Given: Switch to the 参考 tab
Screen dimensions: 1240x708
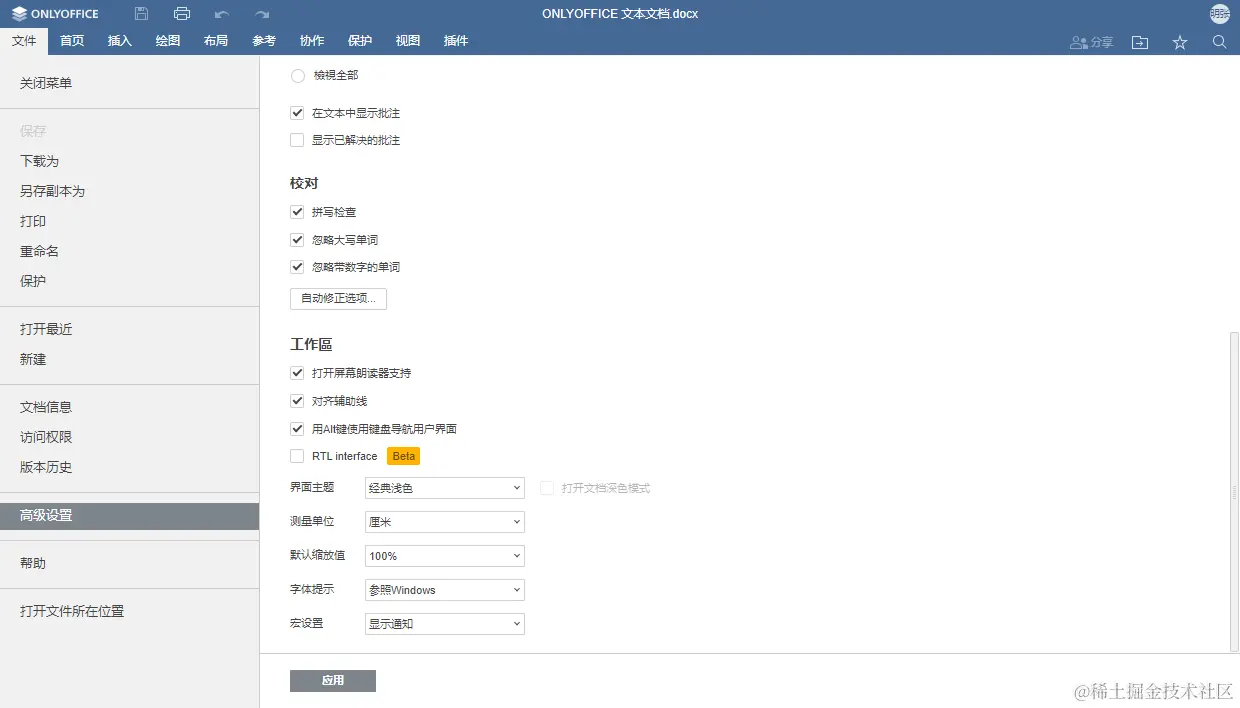Looking at the screenshot, I should 264,41.
